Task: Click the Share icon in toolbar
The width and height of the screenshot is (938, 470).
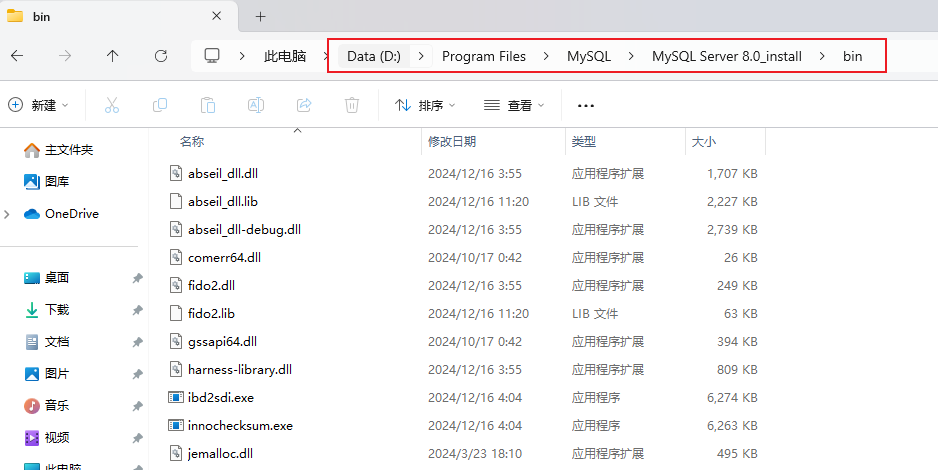Action: pyautogui.click(x=304, y=105)
